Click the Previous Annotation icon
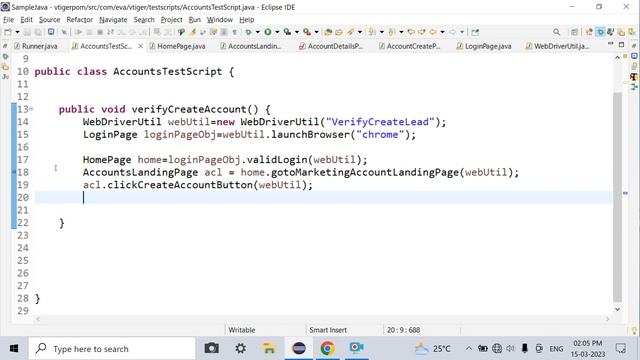 coord(391,32)
